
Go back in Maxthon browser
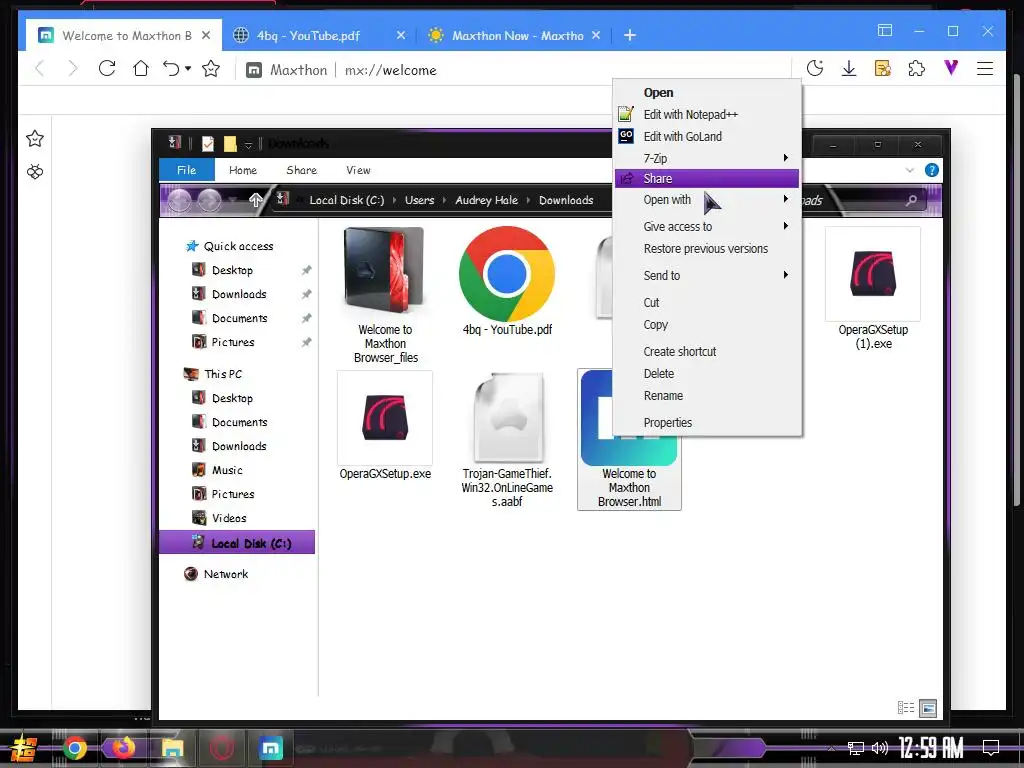(x=39, y=69)
